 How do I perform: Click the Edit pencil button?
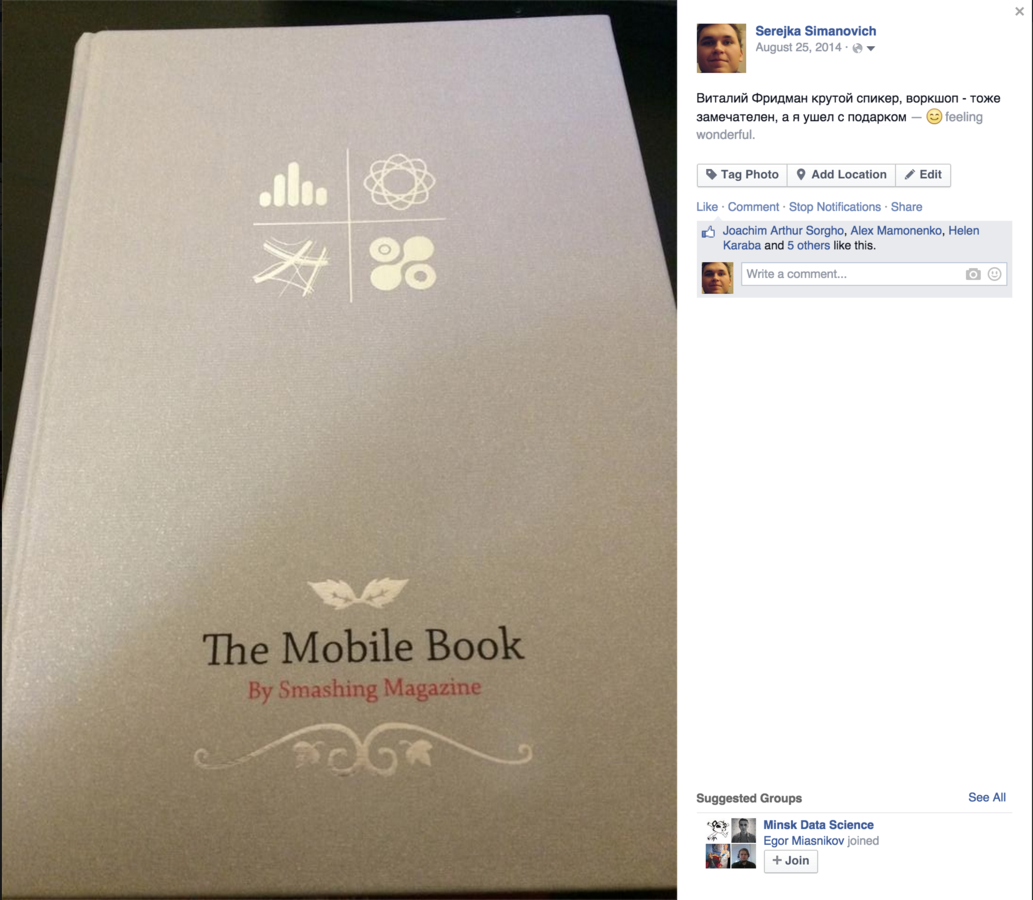[x=923, y=175]
